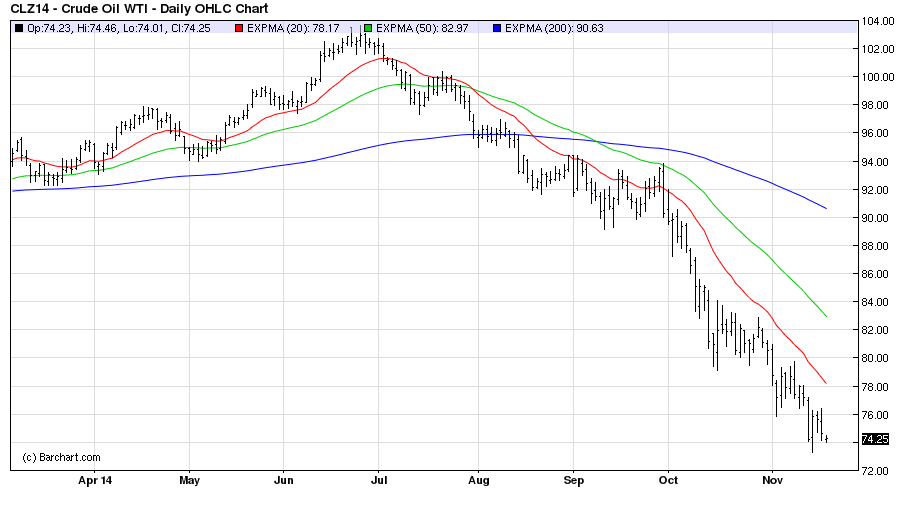The width and height of the screenshot is (900, 511).
Task: Click the blue EXPMA (200) legend swatch
Action: click(x=497, y=28)
